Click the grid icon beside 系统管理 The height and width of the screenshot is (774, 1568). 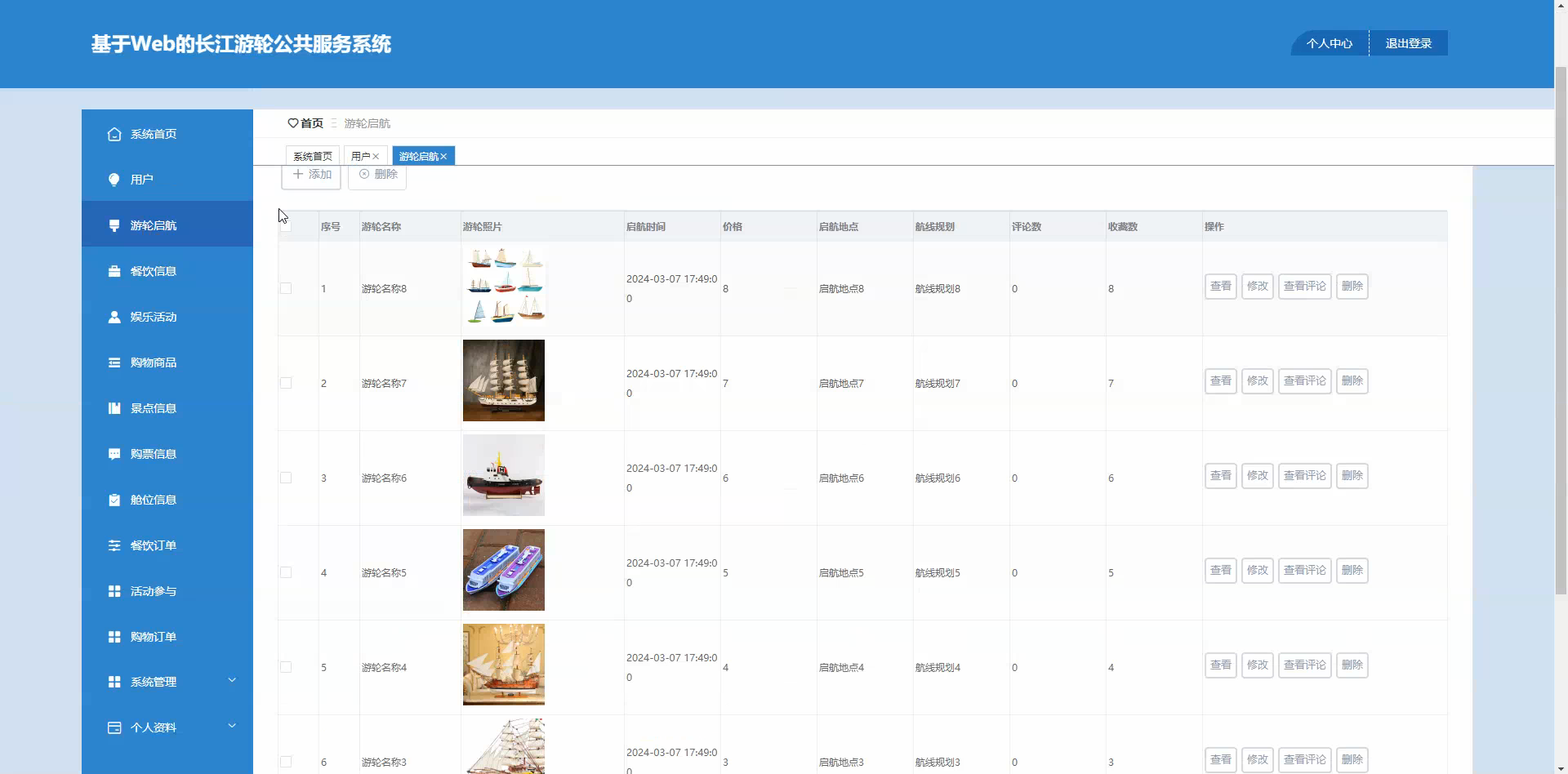pyautogui.click(x=114, y=682)
